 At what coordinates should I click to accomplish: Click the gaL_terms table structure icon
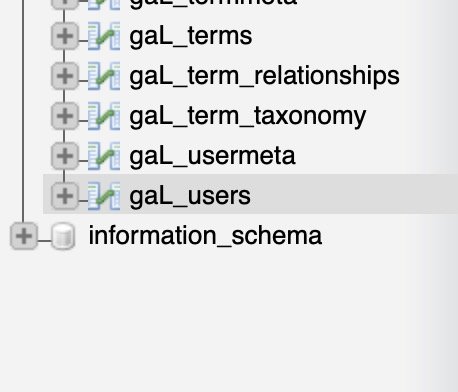click(104, 36)
